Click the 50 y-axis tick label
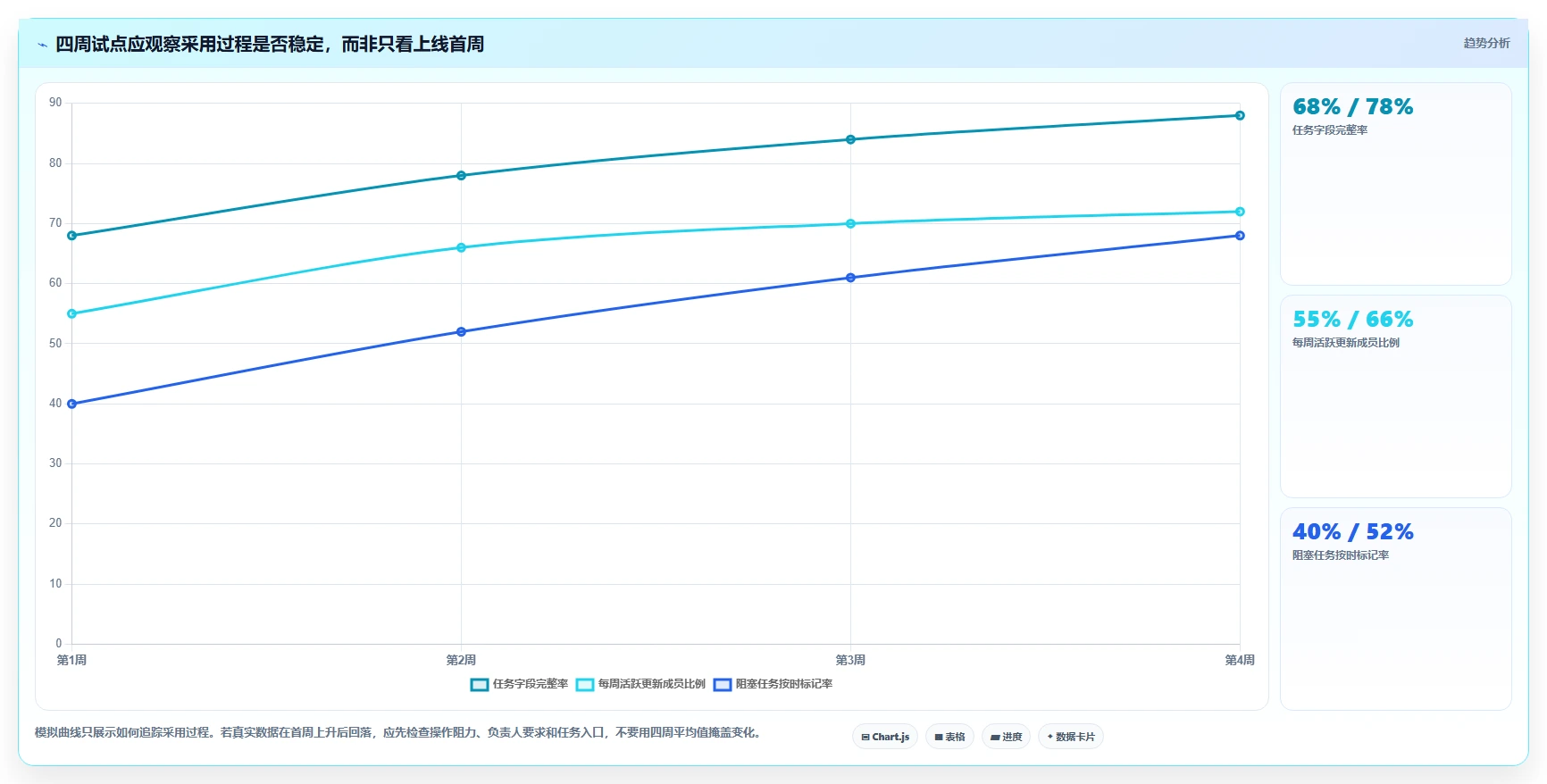The width and height of the screenshot is (1547, 784). (55, 344)
